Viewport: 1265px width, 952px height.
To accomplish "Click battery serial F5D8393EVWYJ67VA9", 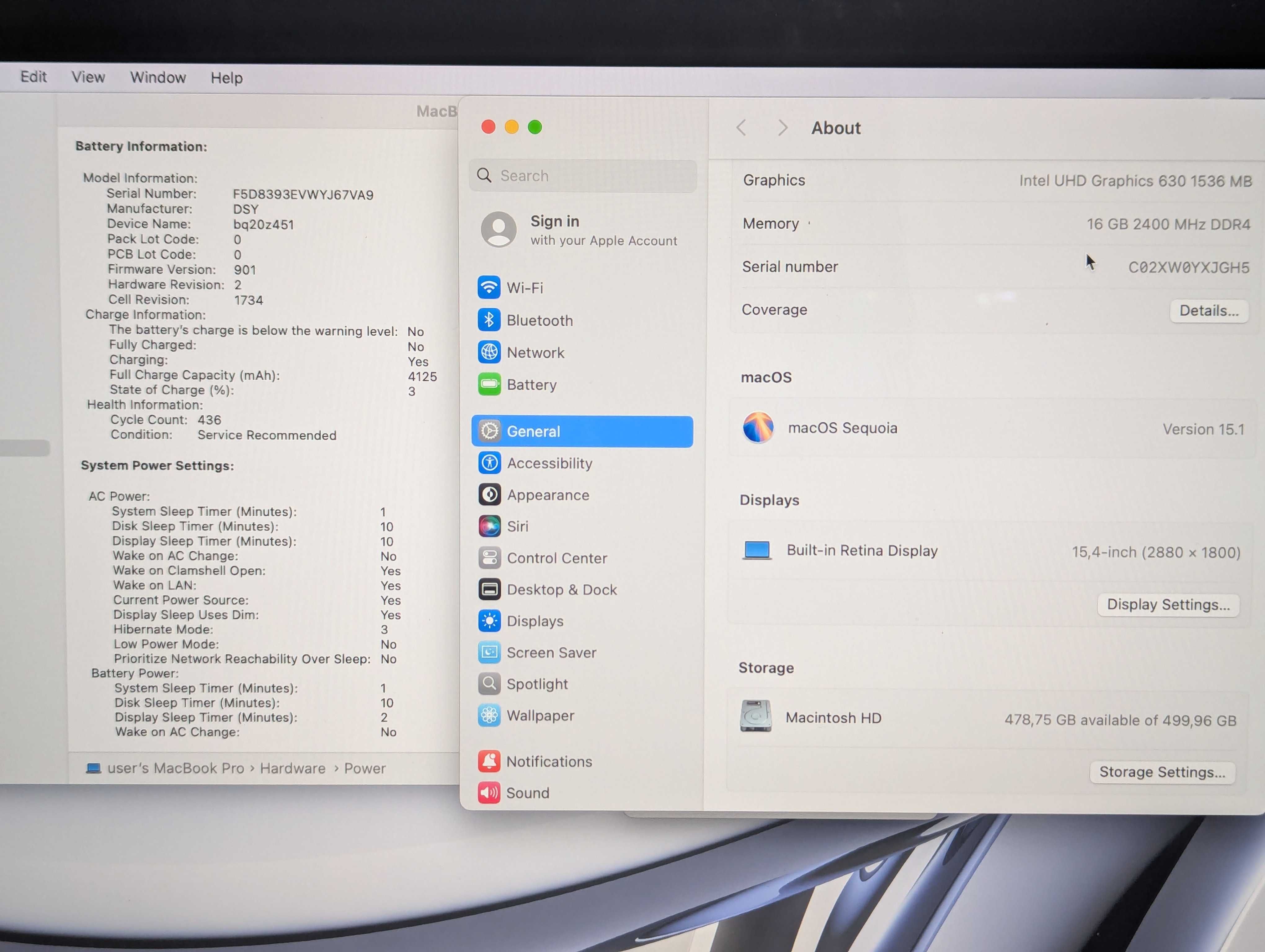I will [x=303, y=194].
